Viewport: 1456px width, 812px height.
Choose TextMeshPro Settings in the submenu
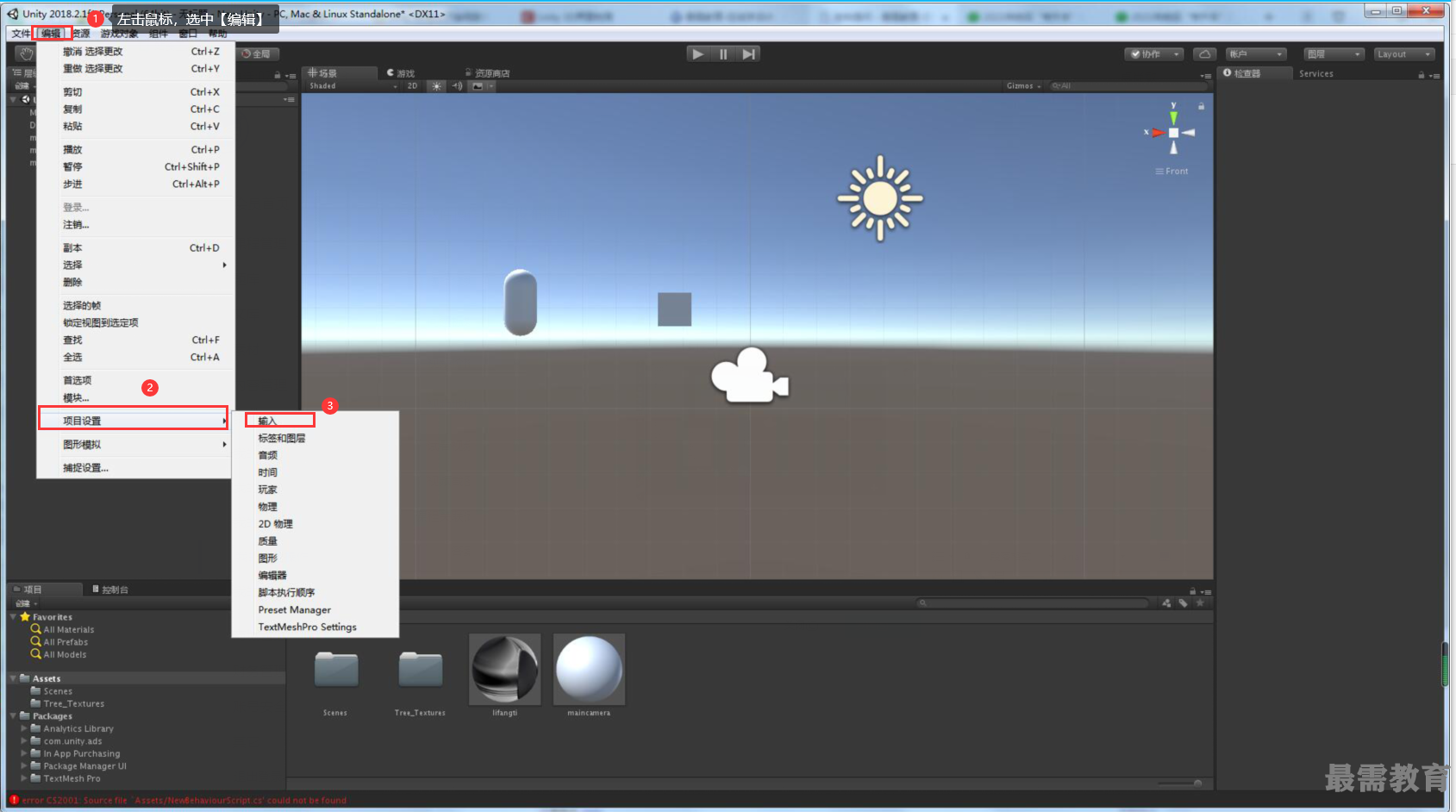click(316, 627)
